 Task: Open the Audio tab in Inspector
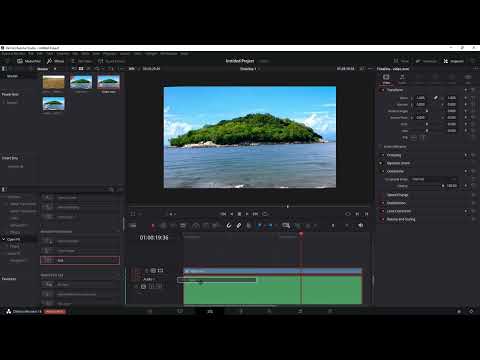[x=402, y=79]
